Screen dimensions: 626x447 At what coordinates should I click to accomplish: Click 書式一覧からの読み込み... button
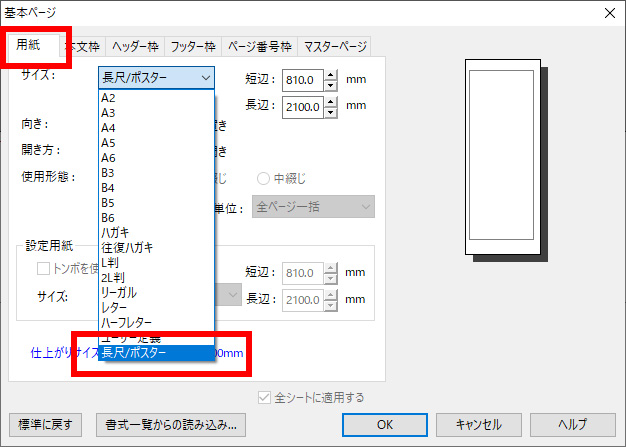point(171,425)
